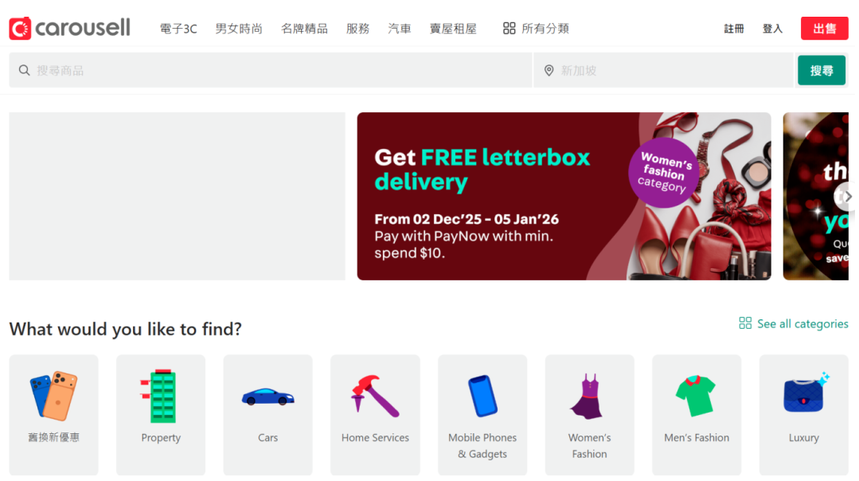Click the 舊換新優惠 phones icon

tap(54, 396)
